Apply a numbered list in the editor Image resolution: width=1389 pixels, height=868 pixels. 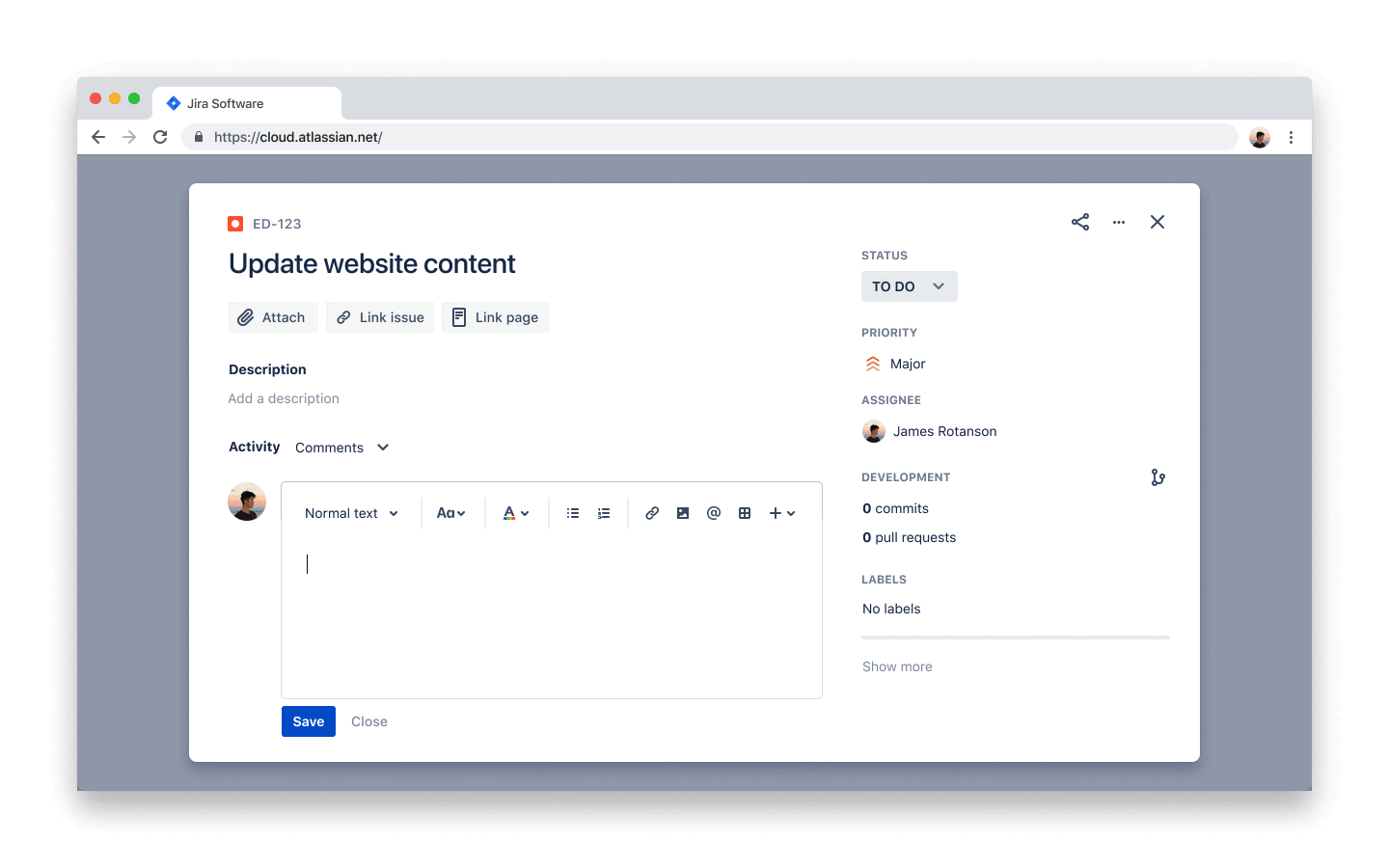604,512
